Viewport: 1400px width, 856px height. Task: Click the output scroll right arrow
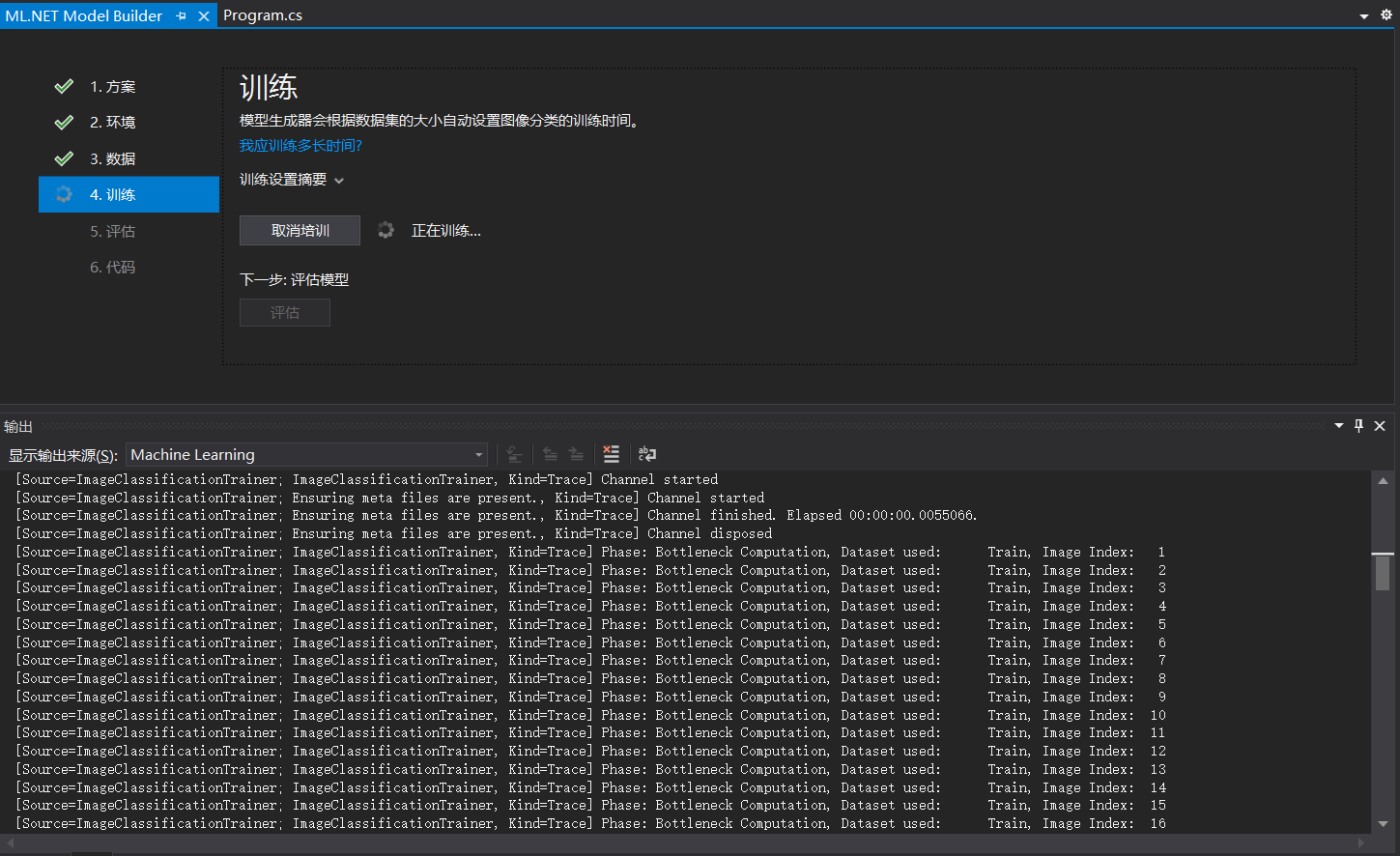click(1362, 842)
